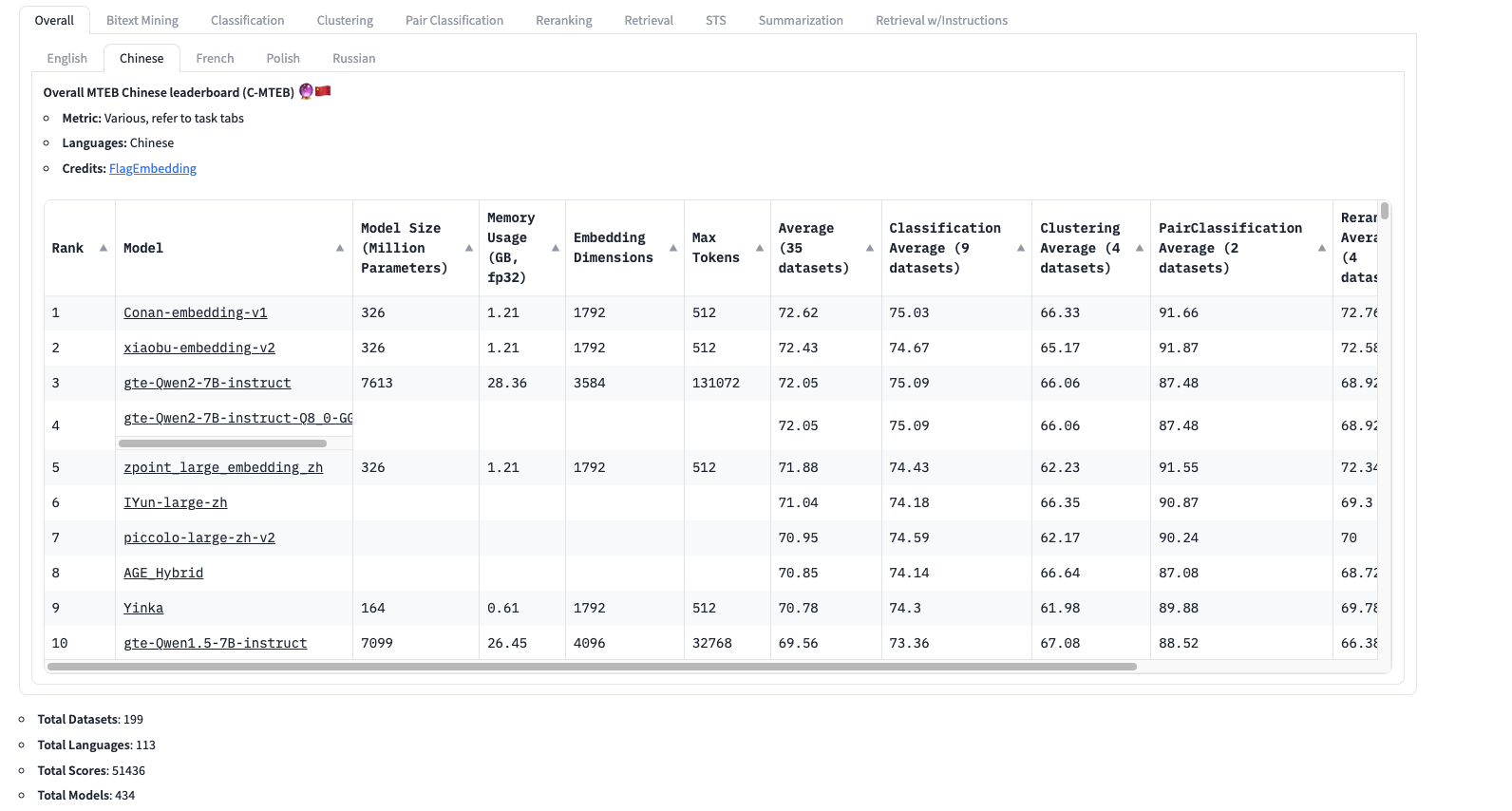Viewport: 1512px width, 811px height.
Task: Click the Total Datasets: 199 text
Action: (90, 719)
